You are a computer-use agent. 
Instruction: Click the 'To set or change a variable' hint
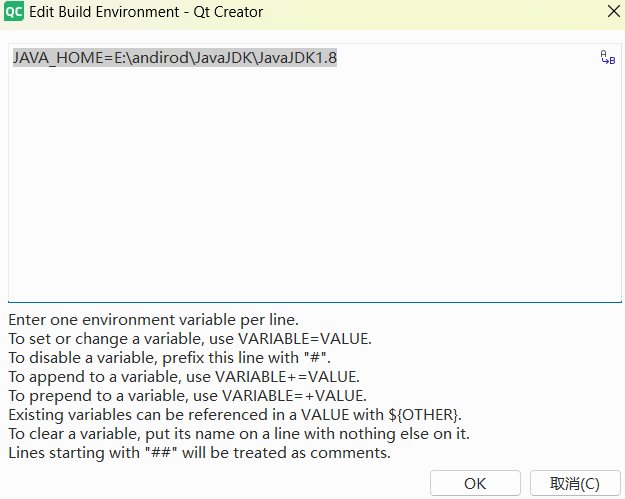[190, 339]
